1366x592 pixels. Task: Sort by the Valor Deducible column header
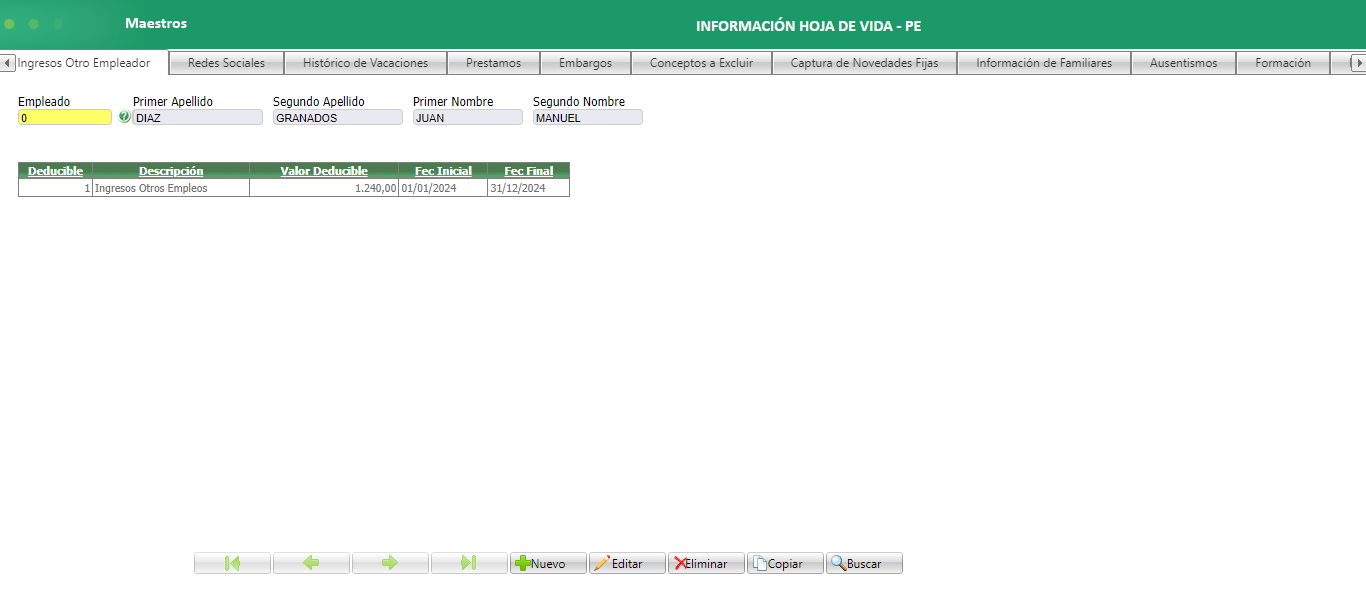pyautogui.click(x=322, y=170)
